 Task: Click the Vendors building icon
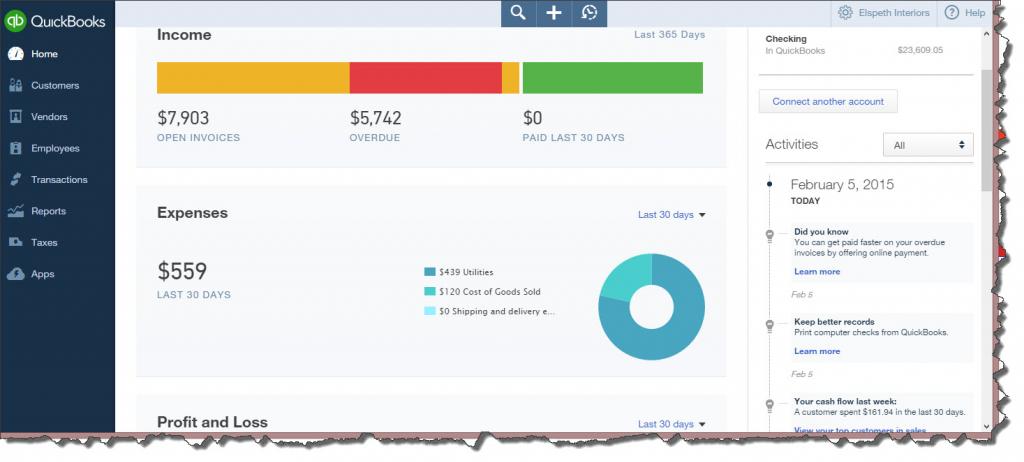(x=16, y=116)
